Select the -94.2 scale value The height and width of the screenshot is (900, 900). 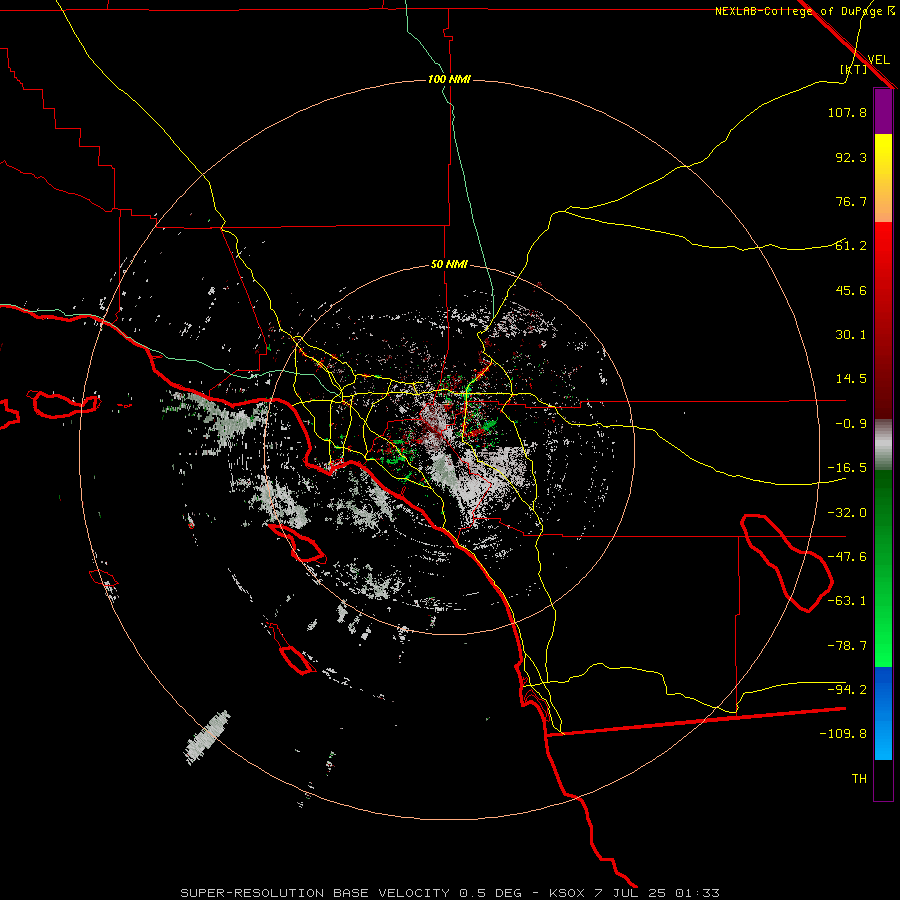847,690
